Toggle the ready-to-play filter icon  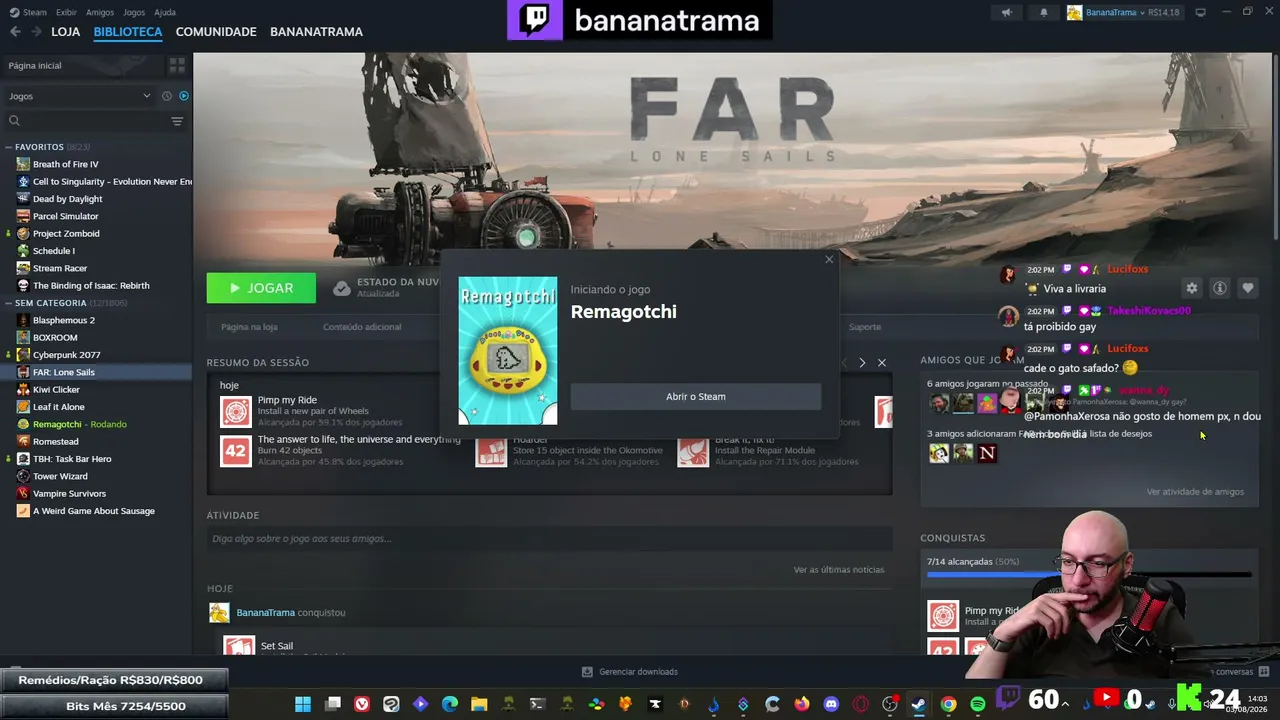click(184, 96)
